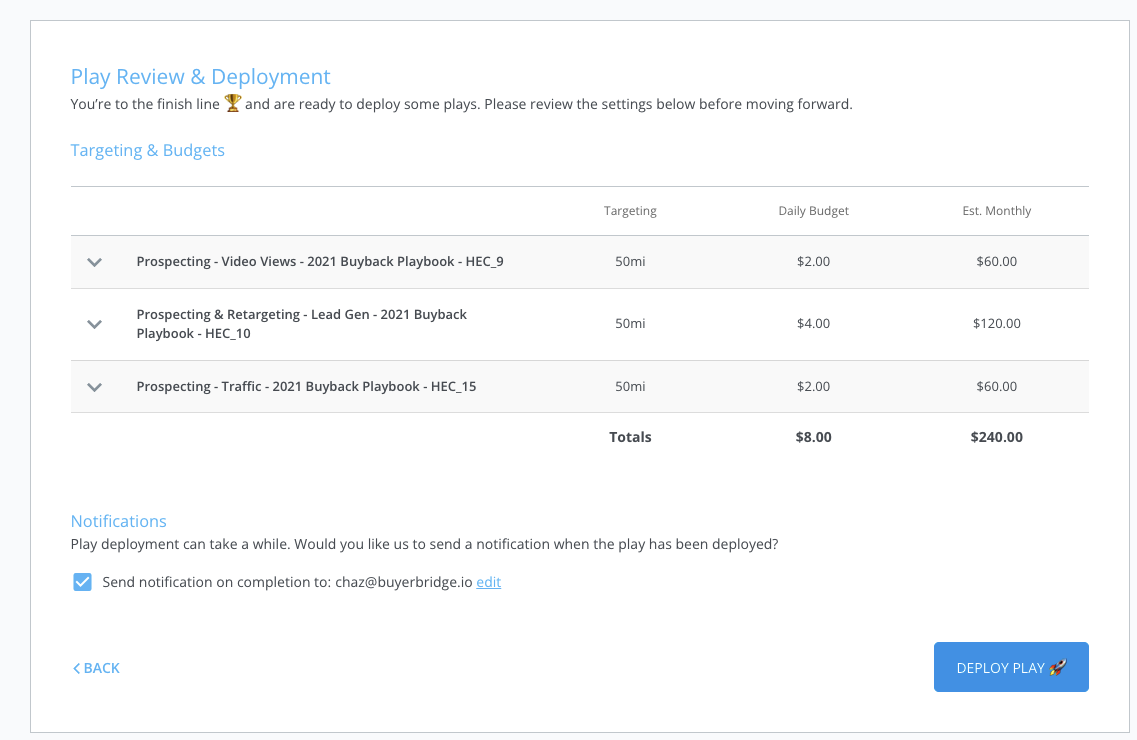The image size is (1137, 740).
Task: Click the Daily Budget column header
Action: [814, 211]
